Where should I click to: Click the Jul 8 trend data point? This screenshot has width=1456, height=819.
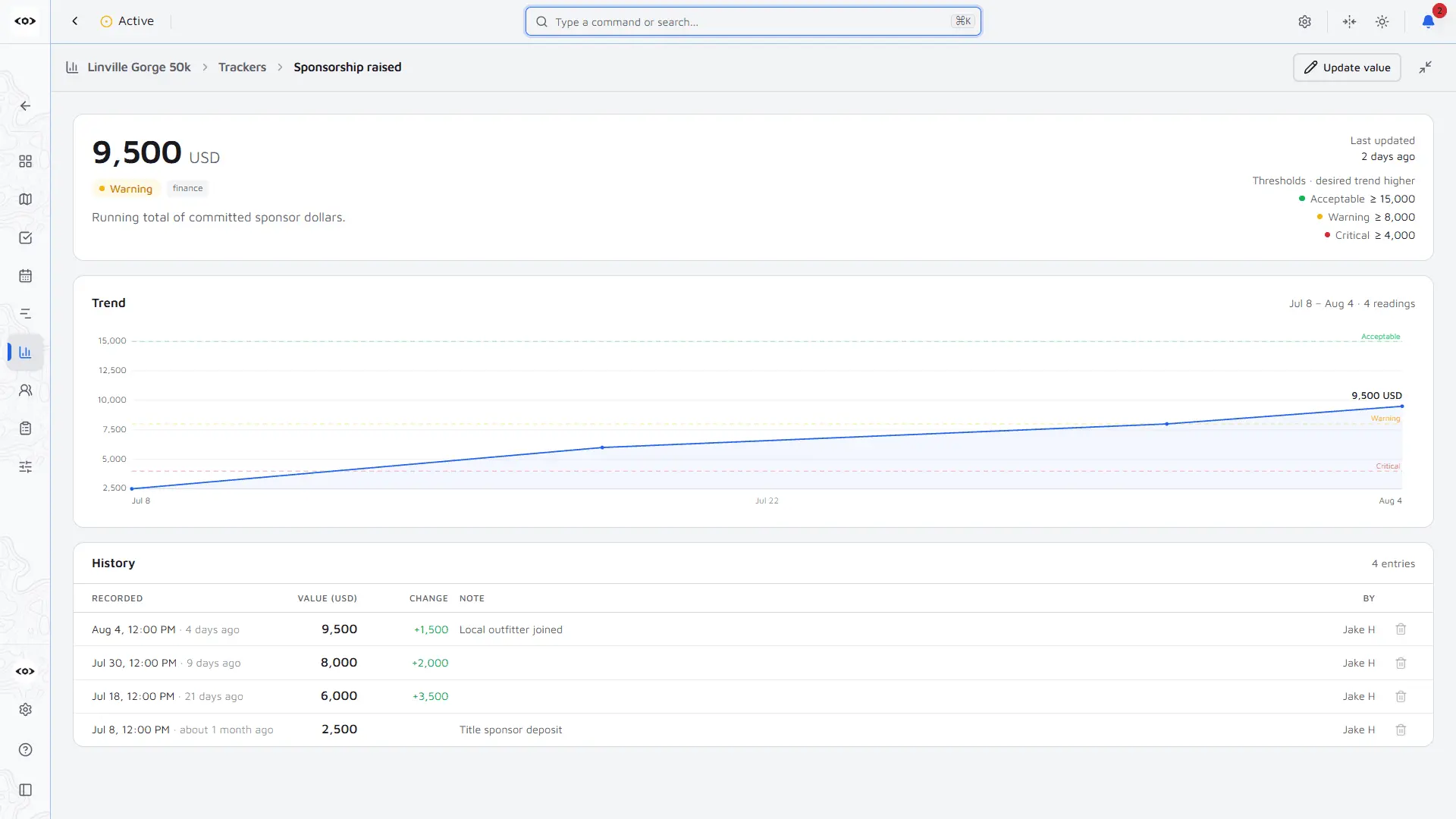pos(132,488)
